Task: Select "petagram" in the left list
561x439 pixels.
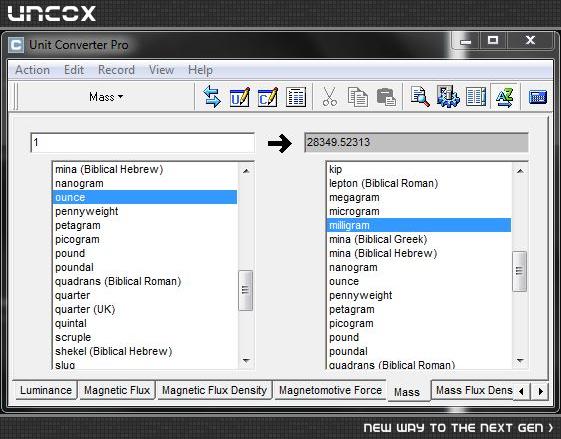Action: pos(145,225)
